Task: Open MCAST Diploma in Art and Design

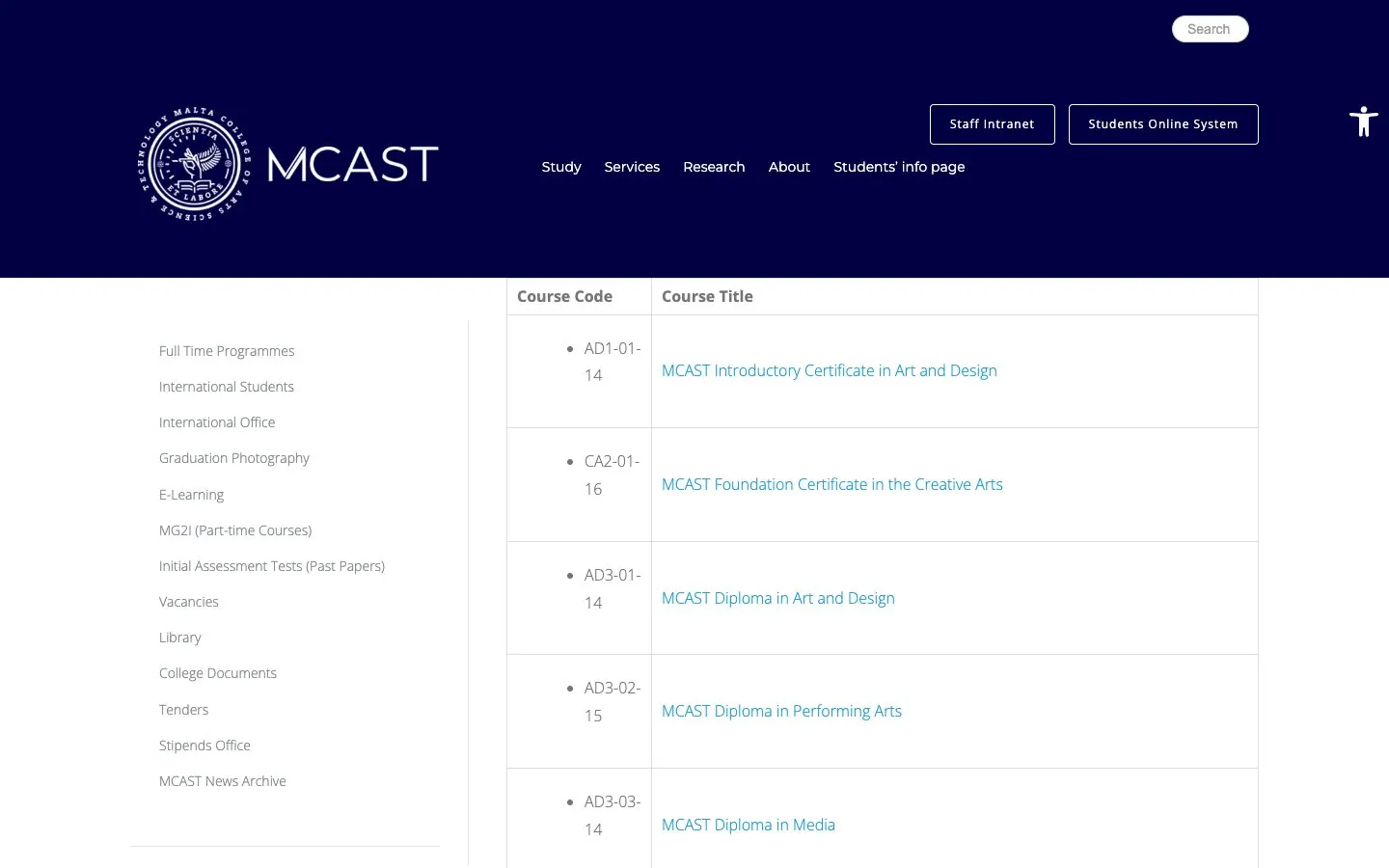Action: pos(778,598)
